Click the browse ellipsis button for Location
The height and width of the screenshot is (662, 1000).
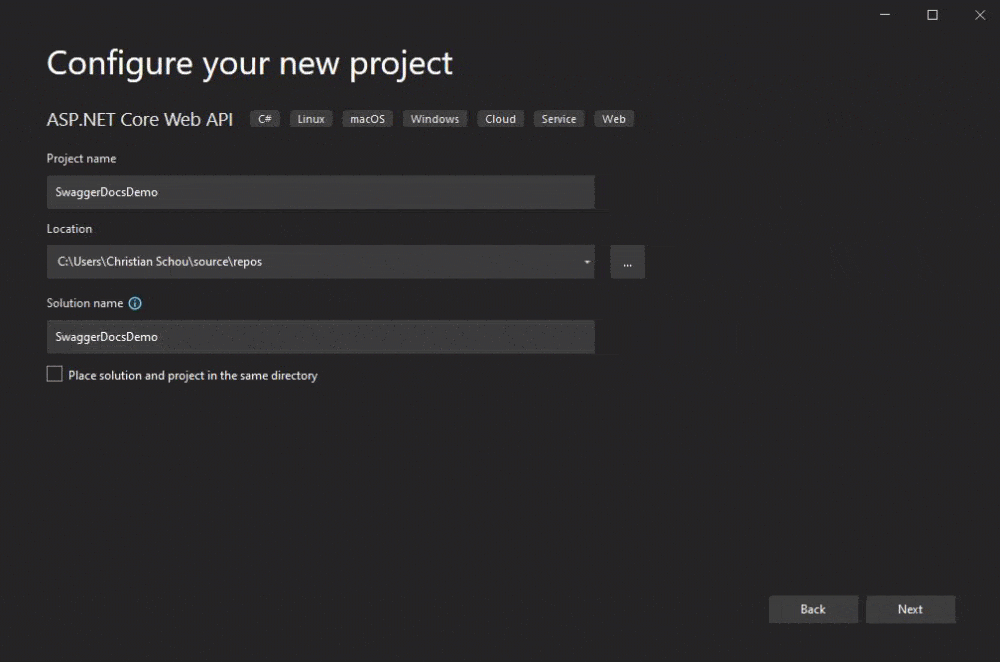(x=627, y=262)
